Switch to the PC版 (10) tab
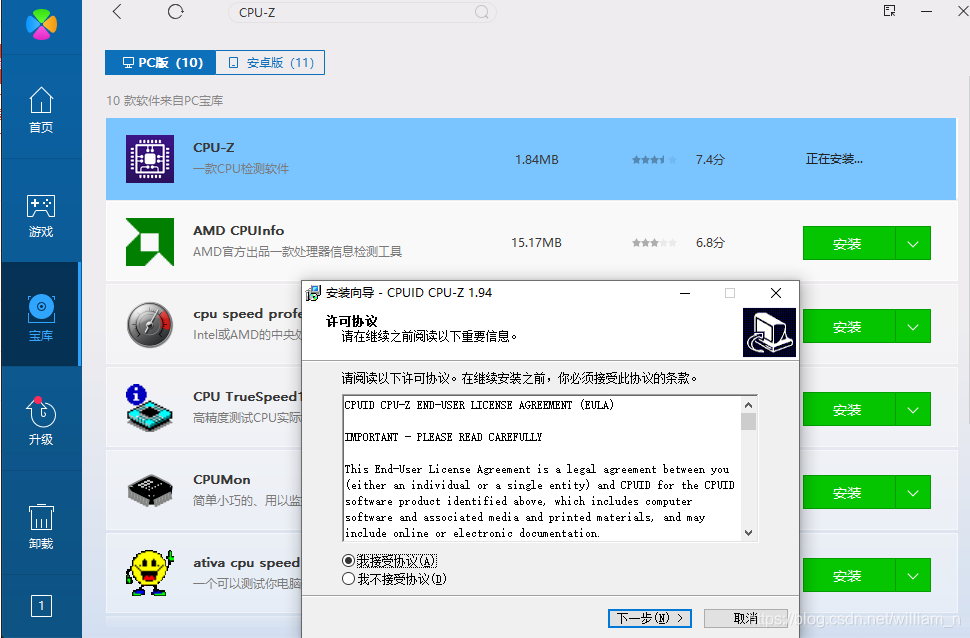Image resolution: width=970 pixels, height=638 pixels. tap(160, 63)
